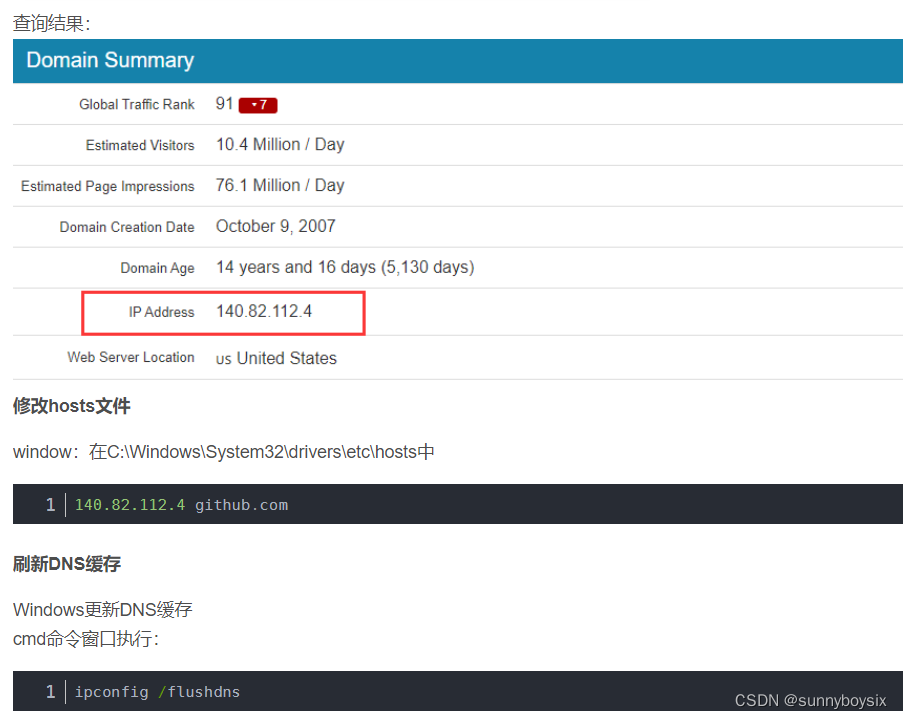Click the Domain Summary header bar
The height and width of the screenshot is (720, 903).
coord(108,60)
